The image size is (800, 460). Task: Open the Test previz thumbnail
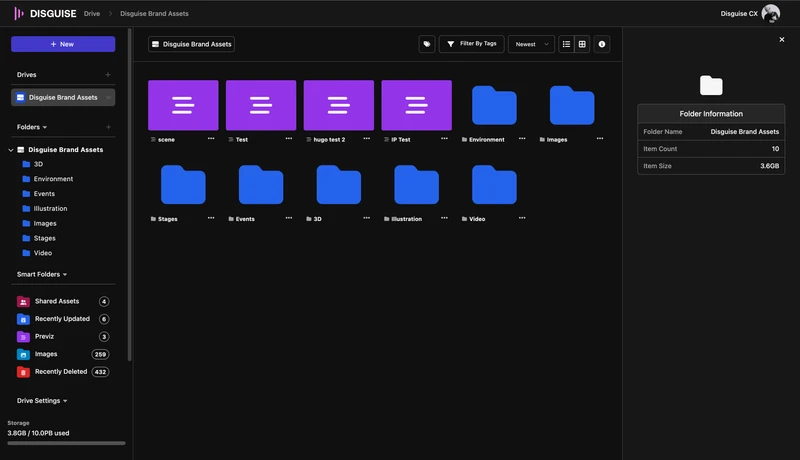point(261,105)
